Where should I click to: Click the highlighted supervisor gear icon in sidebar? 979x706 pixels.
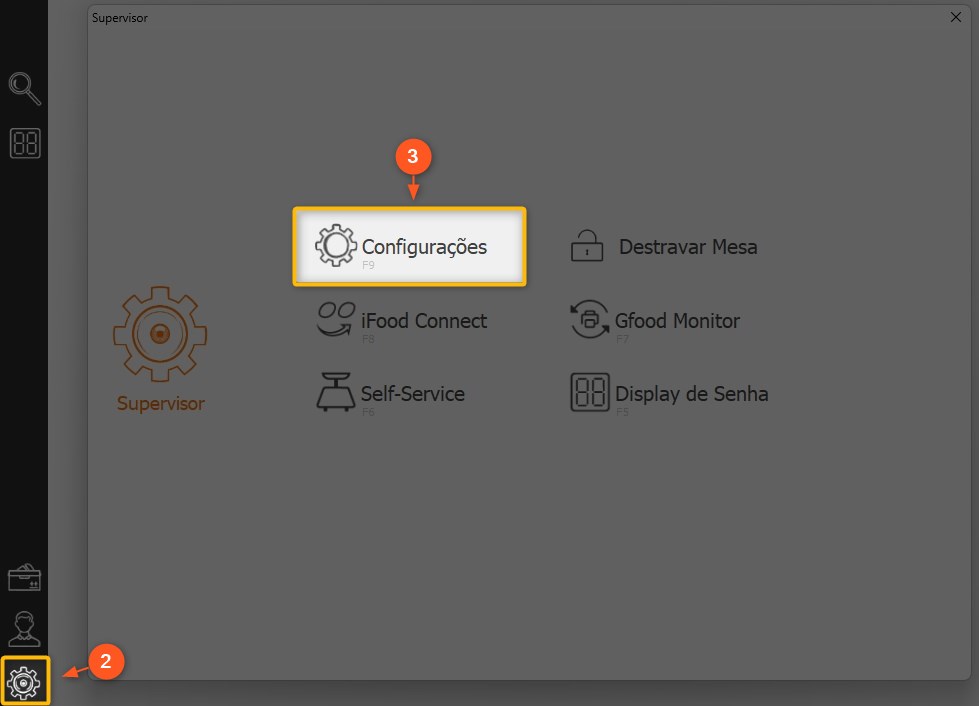[x=25, y=681]
